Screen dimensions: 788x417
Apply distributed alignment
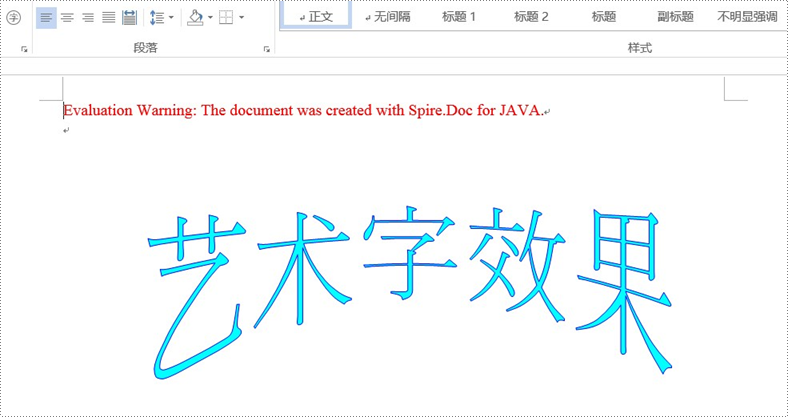tap(130, 19)
